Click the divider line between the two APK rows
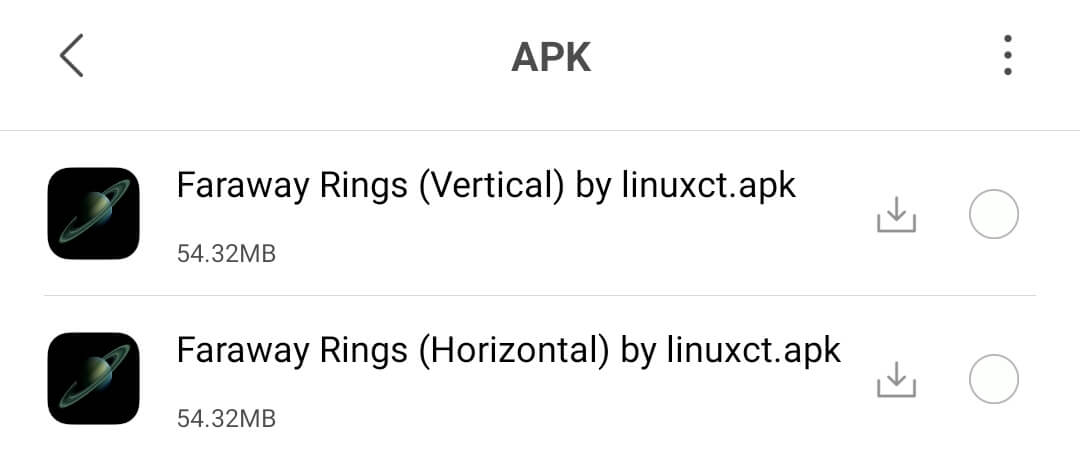The height and width of the screenshot is (455, 1080). [x=540, y=295]
